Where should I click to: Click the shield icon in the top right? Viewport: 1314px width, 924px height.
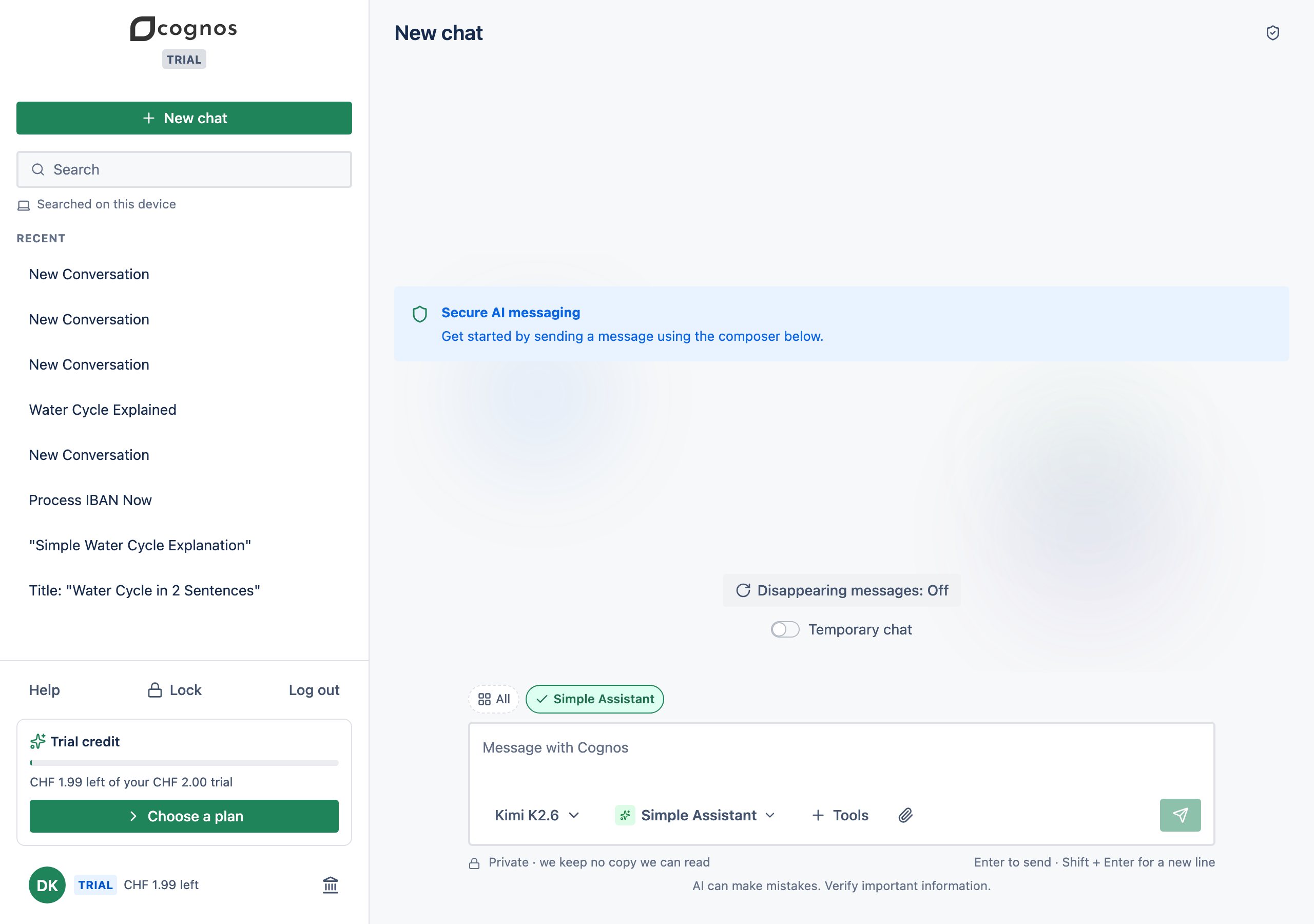(x=1272, y=33)
